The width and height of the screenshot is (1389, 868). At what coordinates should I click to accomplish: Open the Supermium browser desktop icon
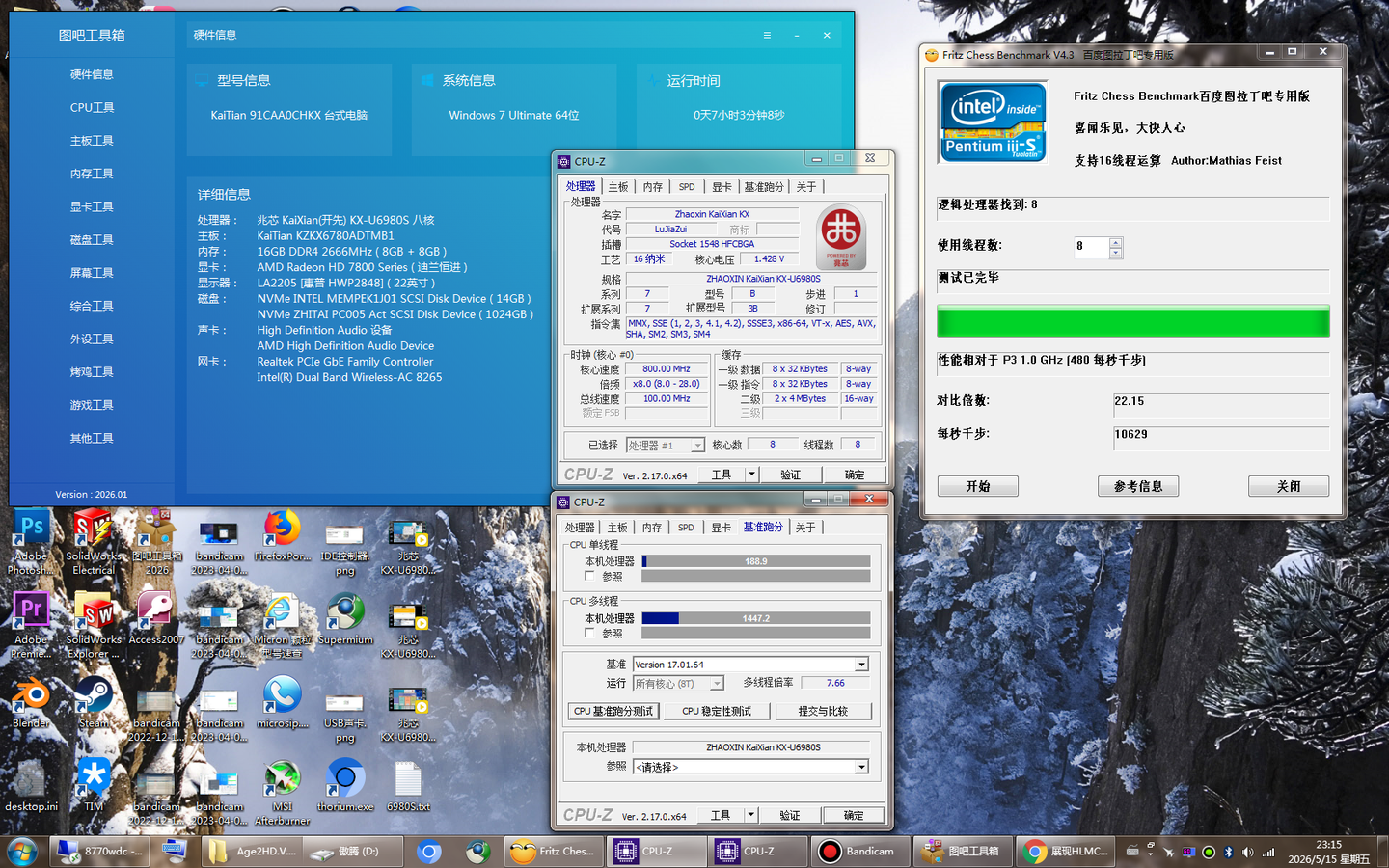point(345,618)
